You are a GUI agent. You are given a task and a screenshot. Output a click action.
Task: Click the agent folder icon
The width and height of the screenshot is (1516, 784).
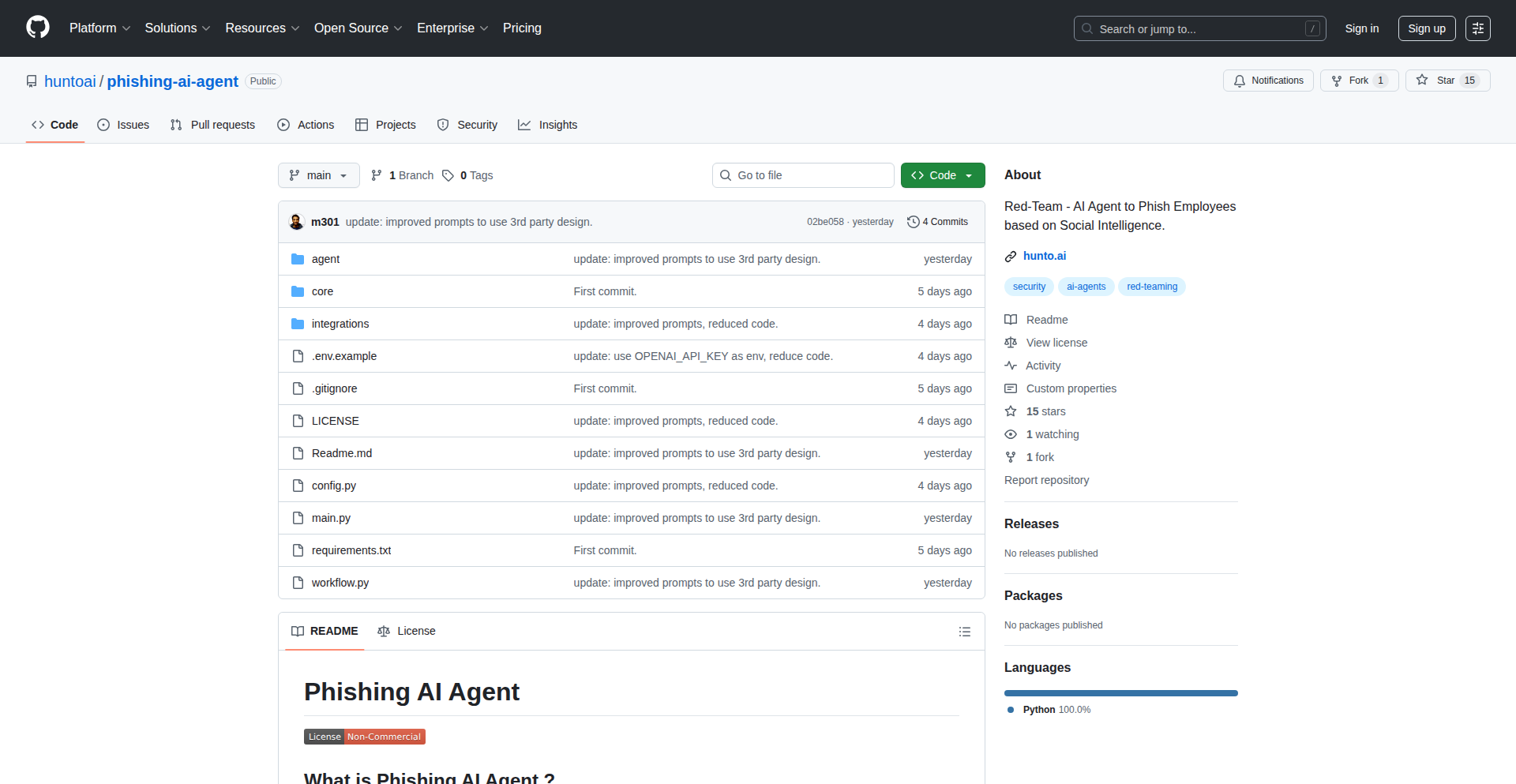click(x=298, y=259)
